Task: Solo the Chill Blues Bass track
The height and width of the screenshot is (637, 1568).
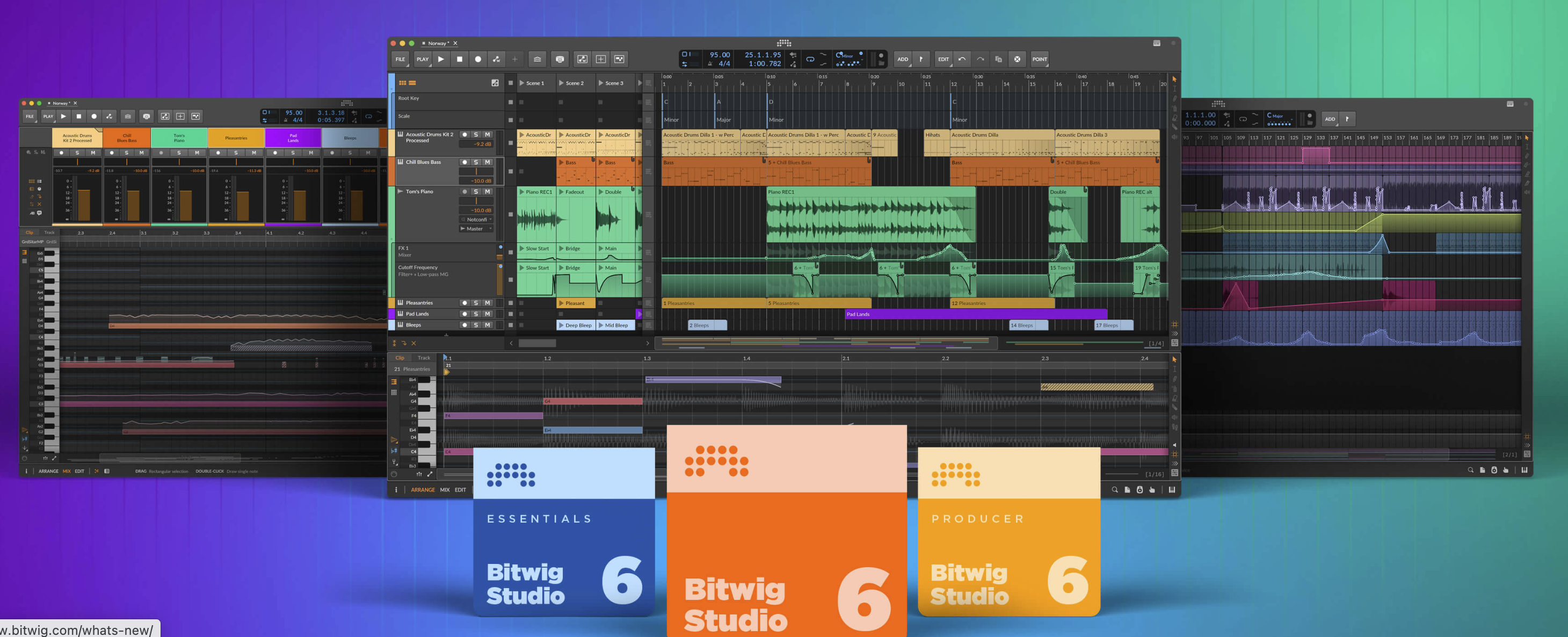Action: 476,162
